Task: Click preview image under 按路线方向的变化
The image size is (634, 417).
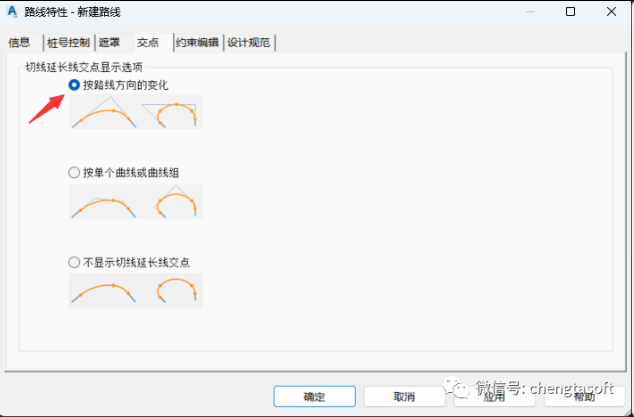Action: [135, 112]
